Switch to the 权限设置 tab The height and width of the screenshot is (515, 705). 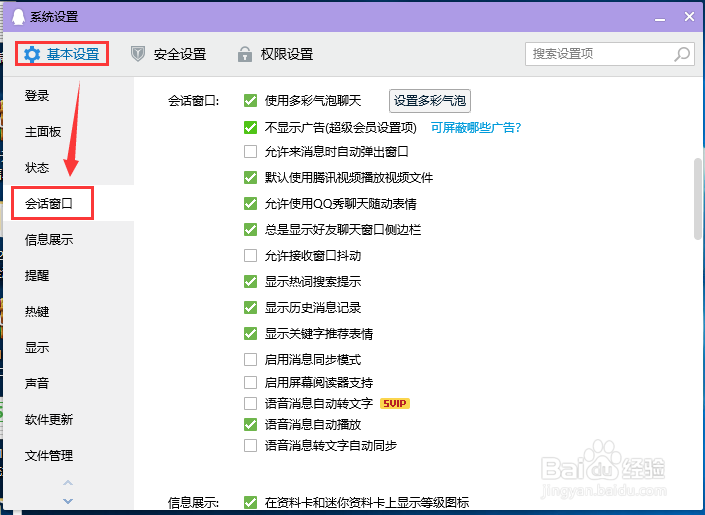[x=275, y=54]
